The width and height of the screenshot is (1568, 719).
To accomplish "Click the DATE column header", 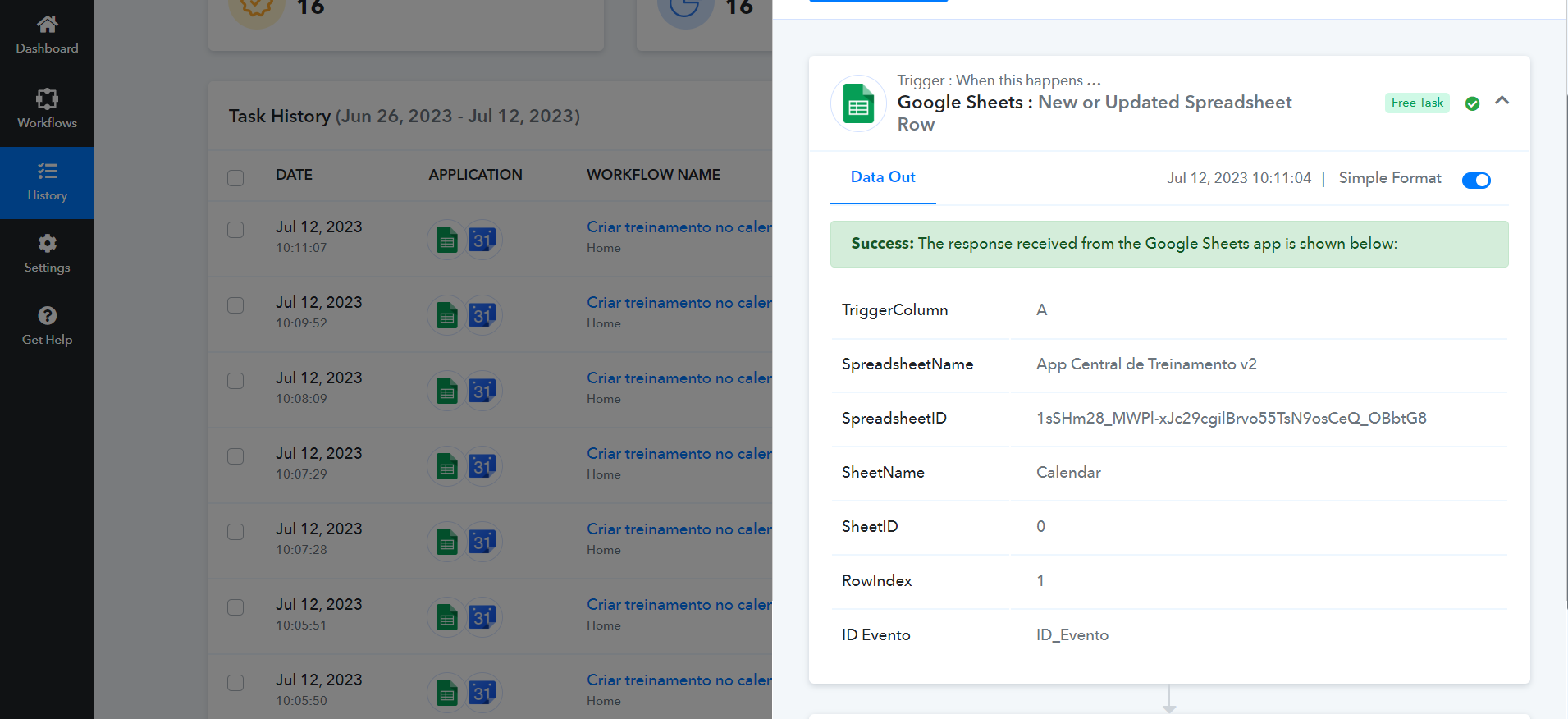I will coord(294,175).
